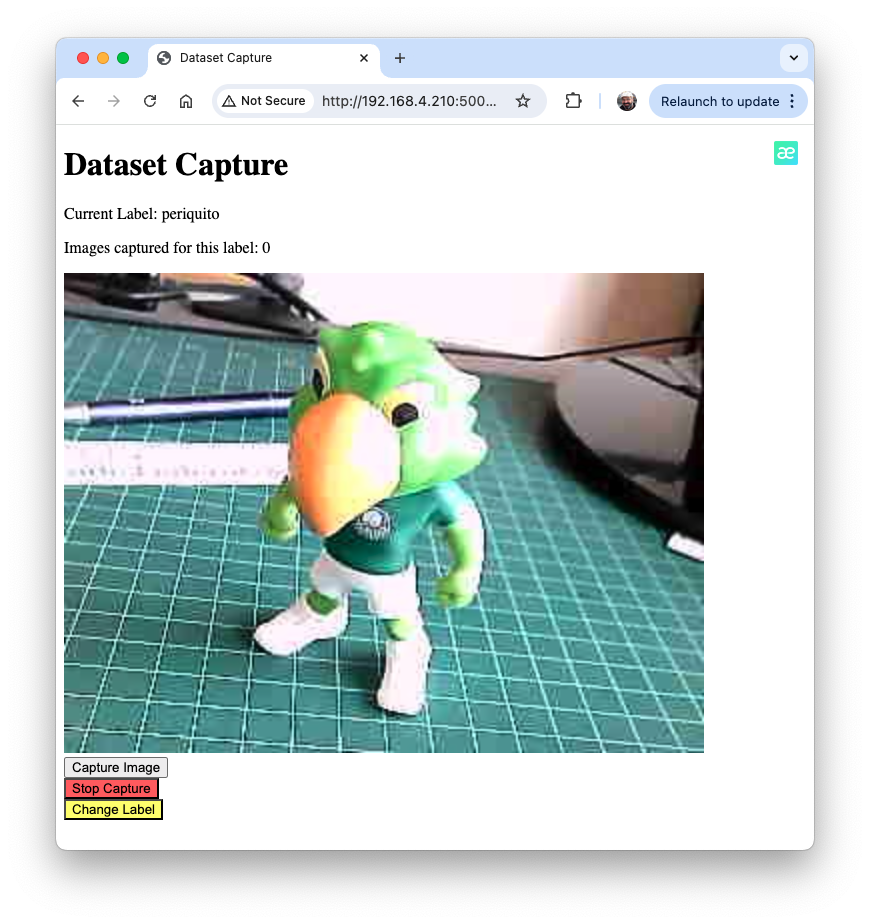Open the Chrome profile avatar
The image size is (870, 924).
(627, 101)
